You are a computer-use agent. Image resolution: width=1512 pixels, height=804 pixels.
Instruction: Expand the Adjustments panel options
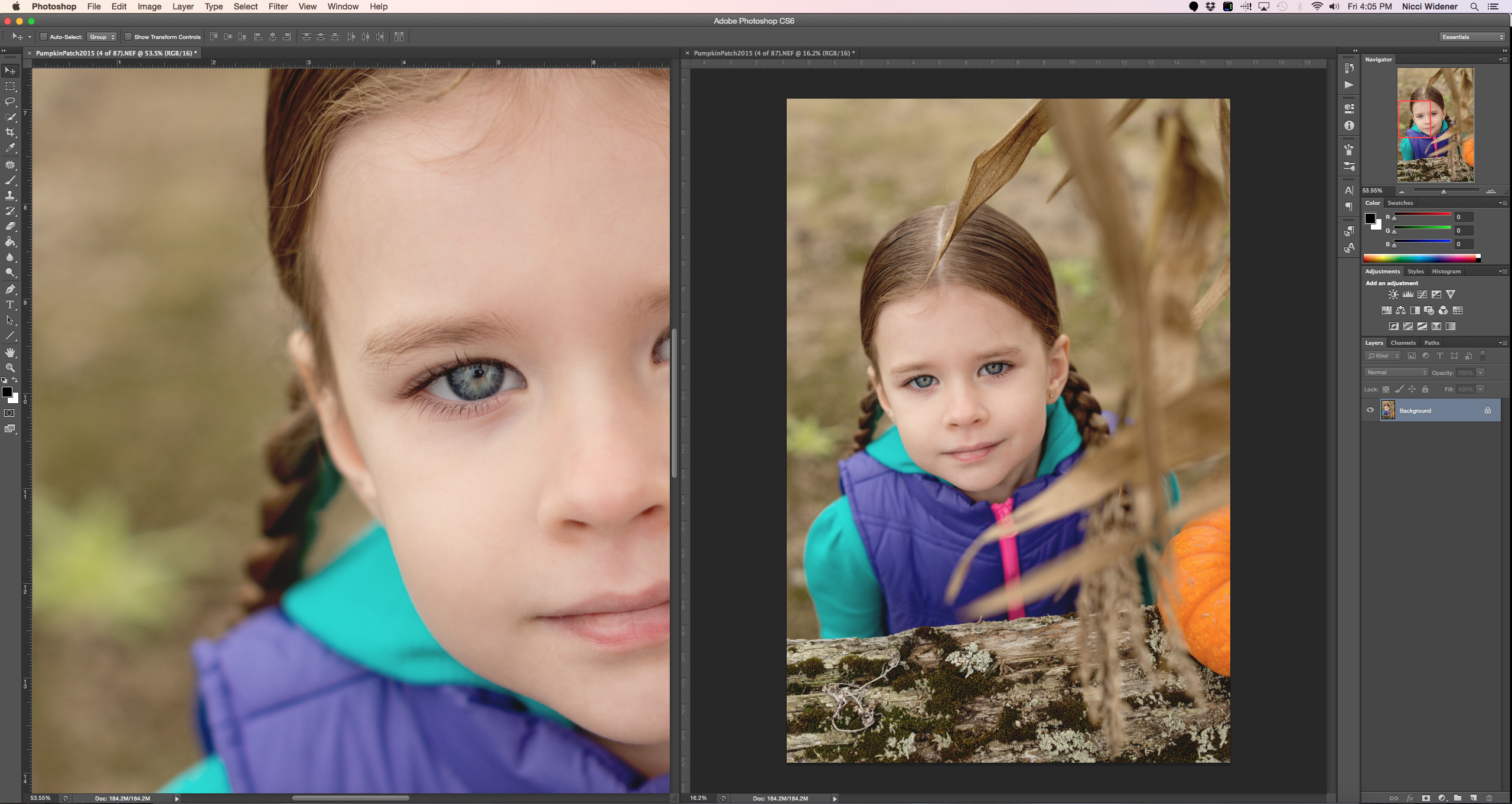[x=1503, y=271]
